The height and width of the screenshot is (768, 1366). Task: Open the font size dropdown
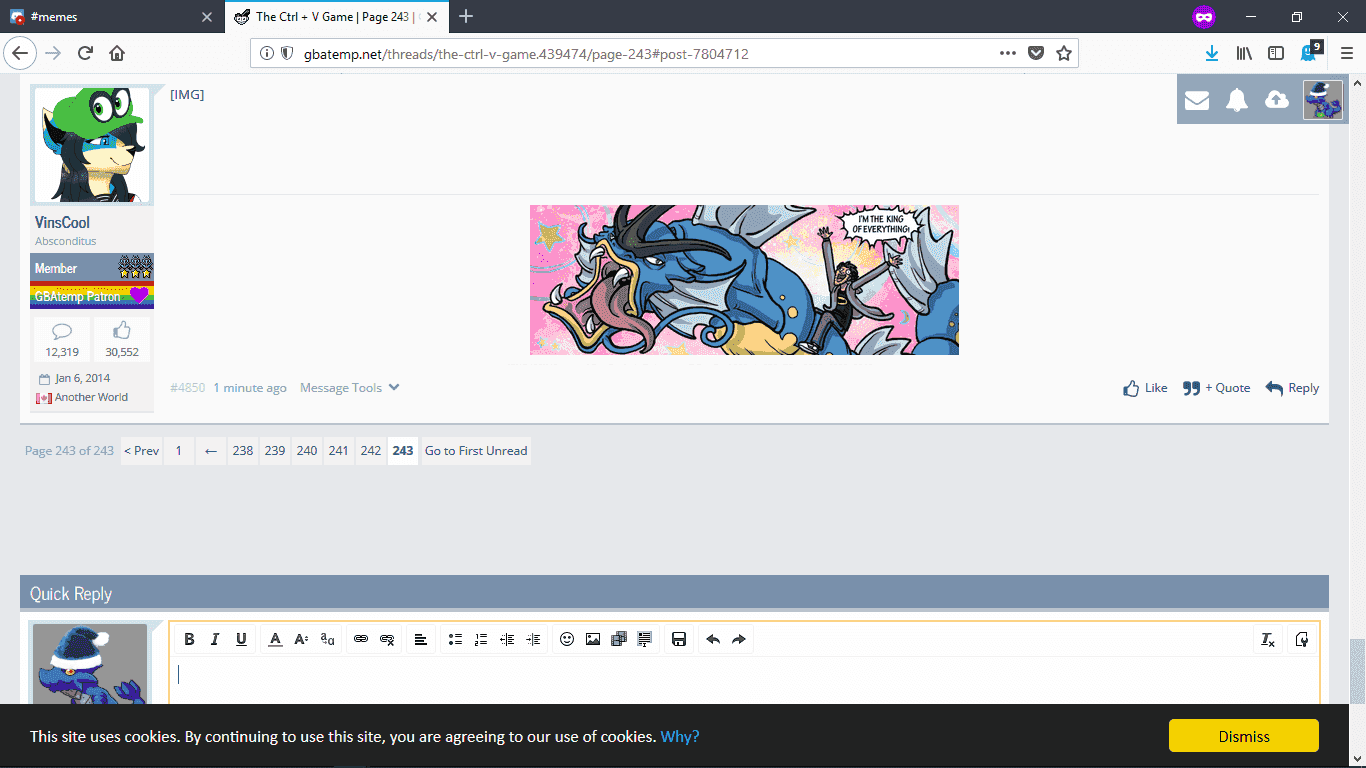point(301,640)
